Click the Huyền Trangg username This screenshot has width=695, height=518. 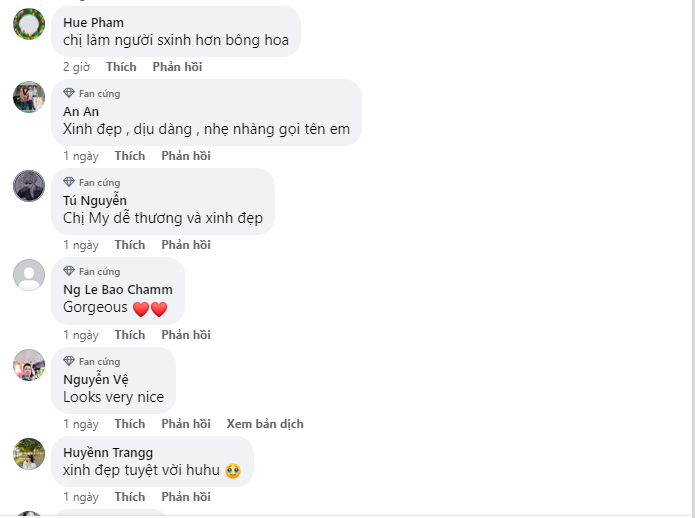click(108, 452)
